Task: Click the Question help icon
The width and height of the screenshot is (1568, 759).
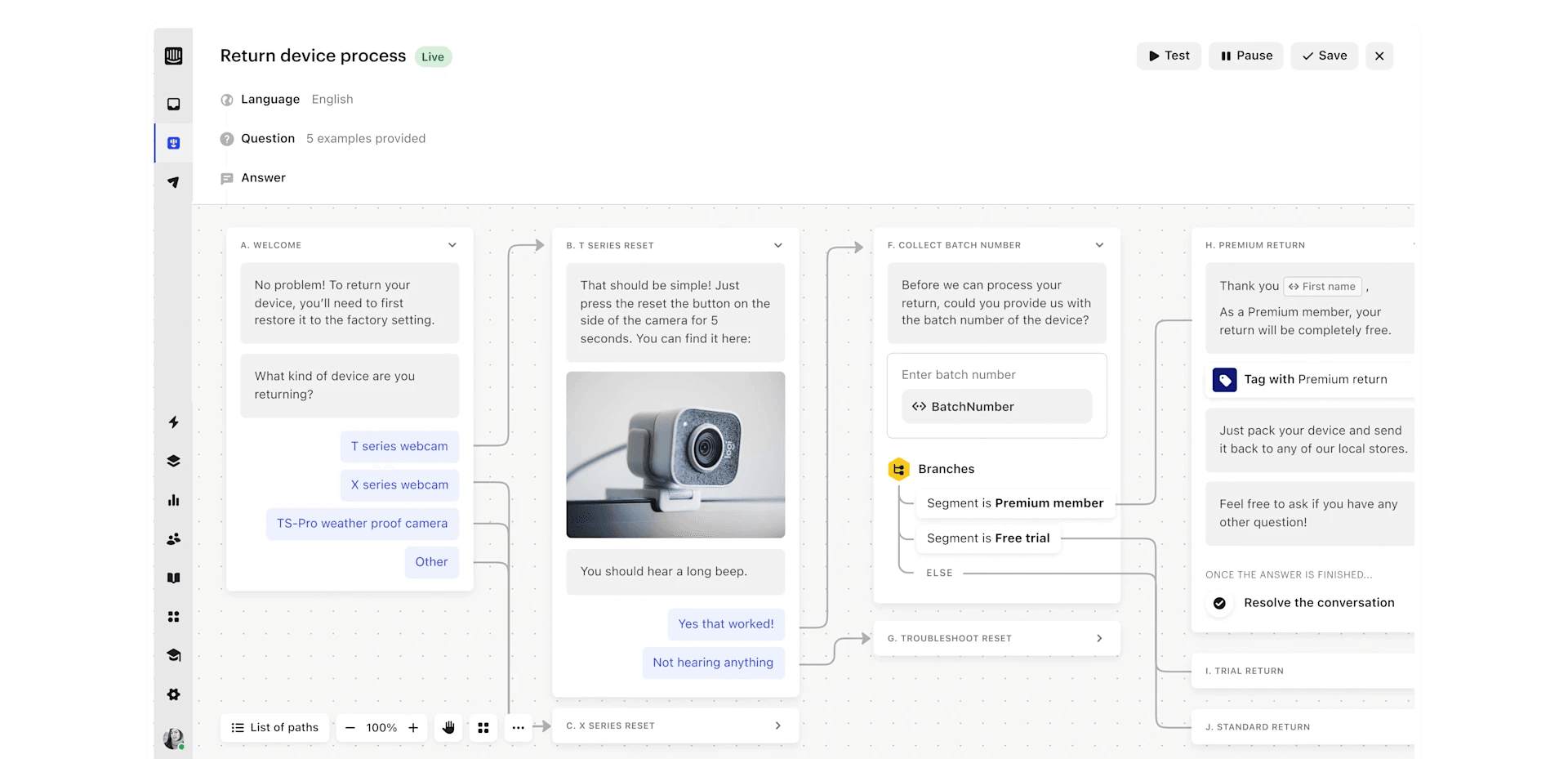Action: tap(227, 139)
